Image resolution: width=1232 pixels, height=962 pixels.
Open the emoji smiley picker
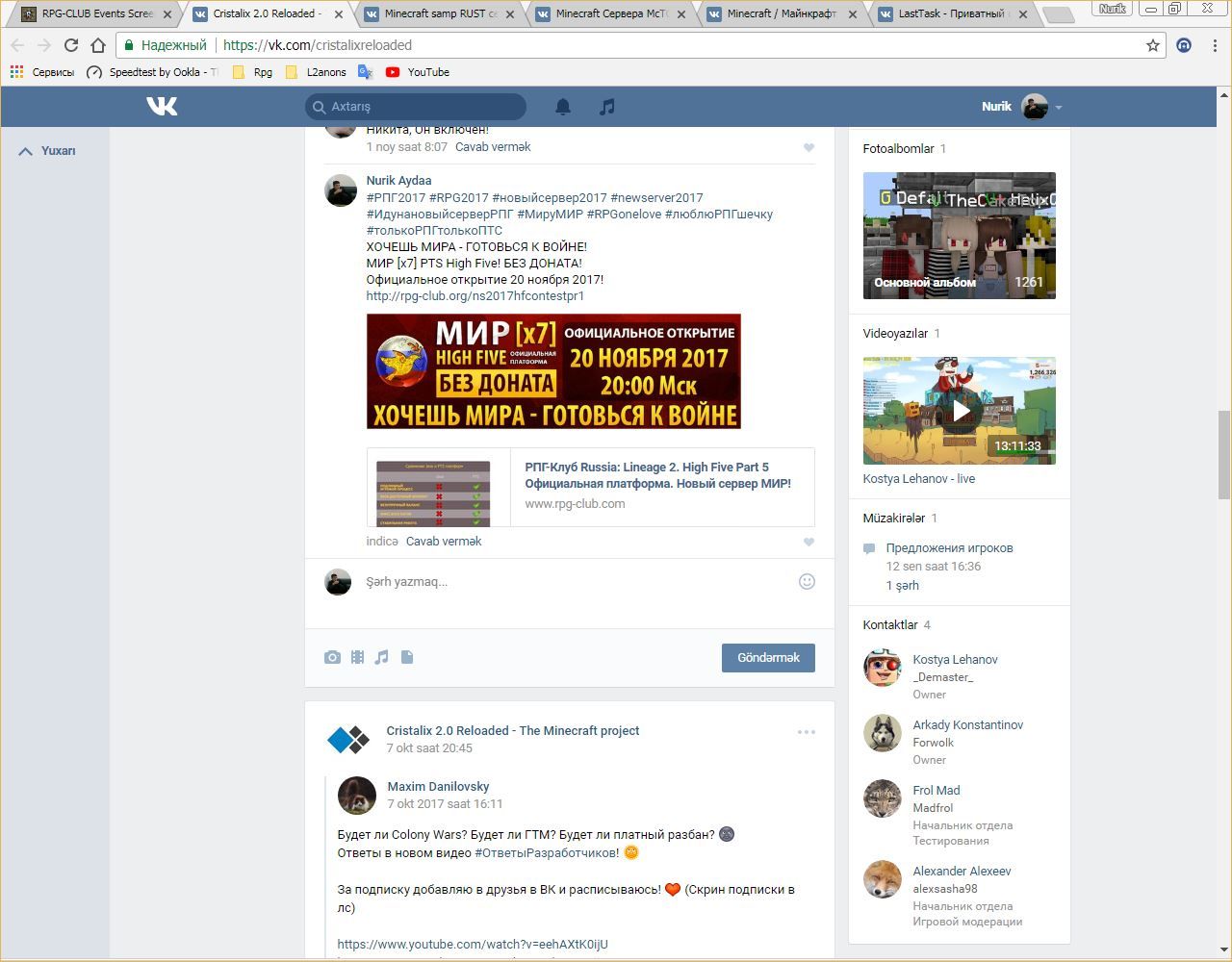click(807, 581)
